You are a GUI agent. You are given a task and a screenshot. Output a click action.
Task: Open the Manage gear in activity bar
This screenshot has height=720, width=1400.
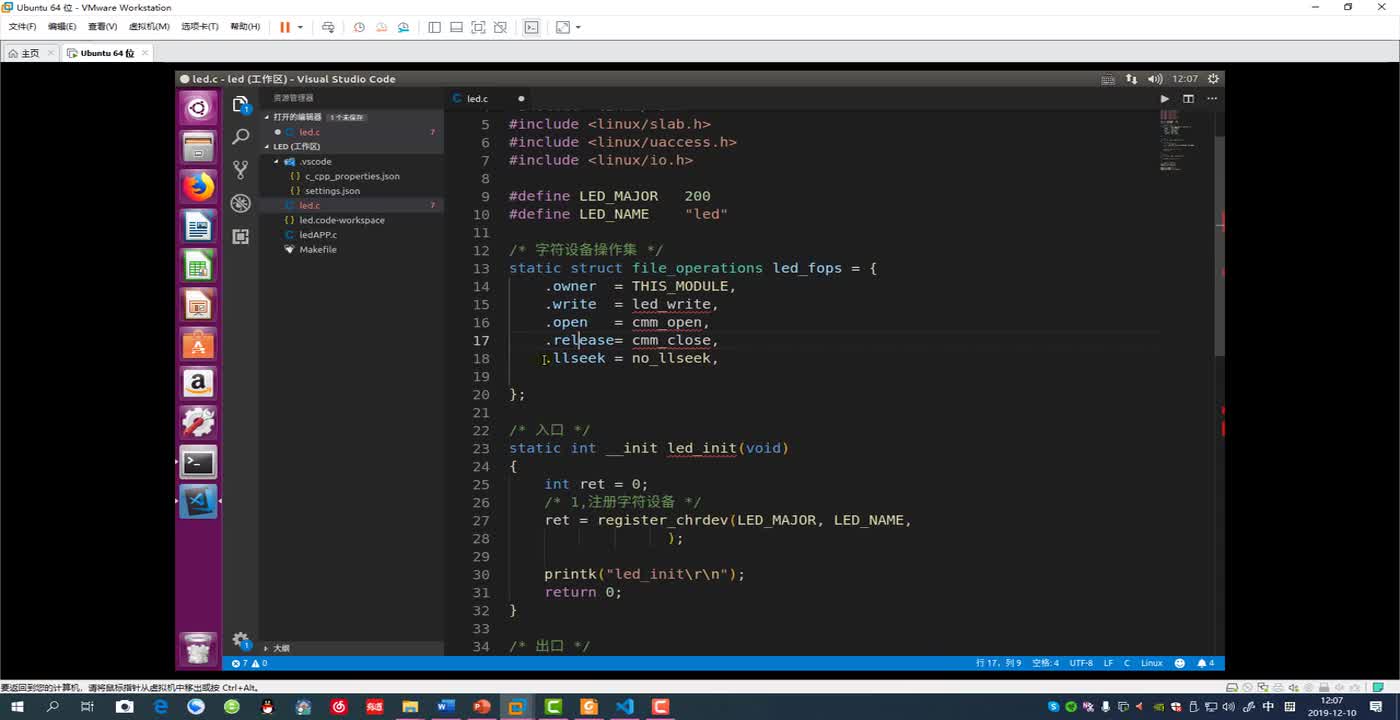pos(240,639)
